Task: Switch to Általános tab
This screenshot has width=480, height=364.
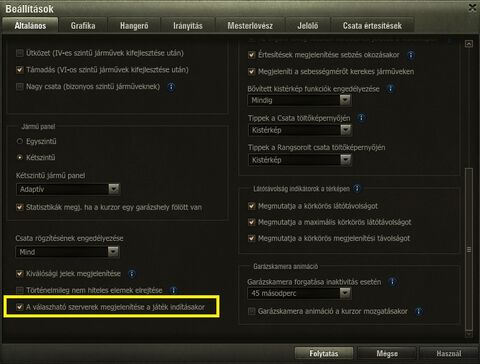Action: pos(30,26)
